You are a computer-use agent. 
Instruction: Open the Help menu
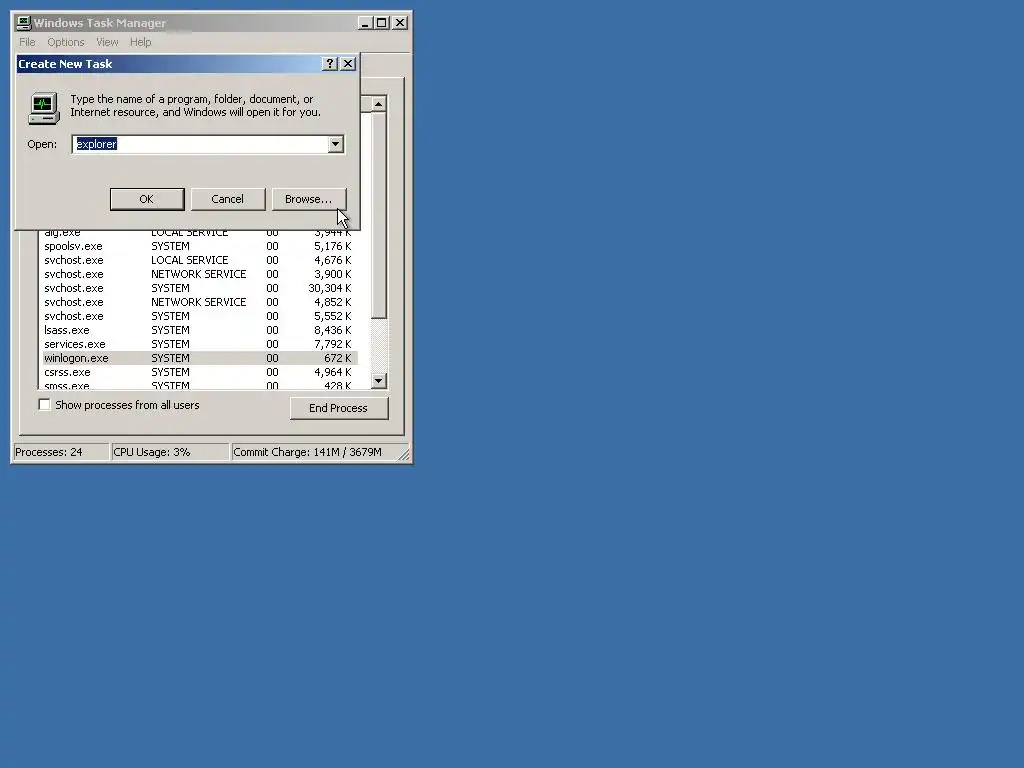pyautogui.click(x=140, y=42)
